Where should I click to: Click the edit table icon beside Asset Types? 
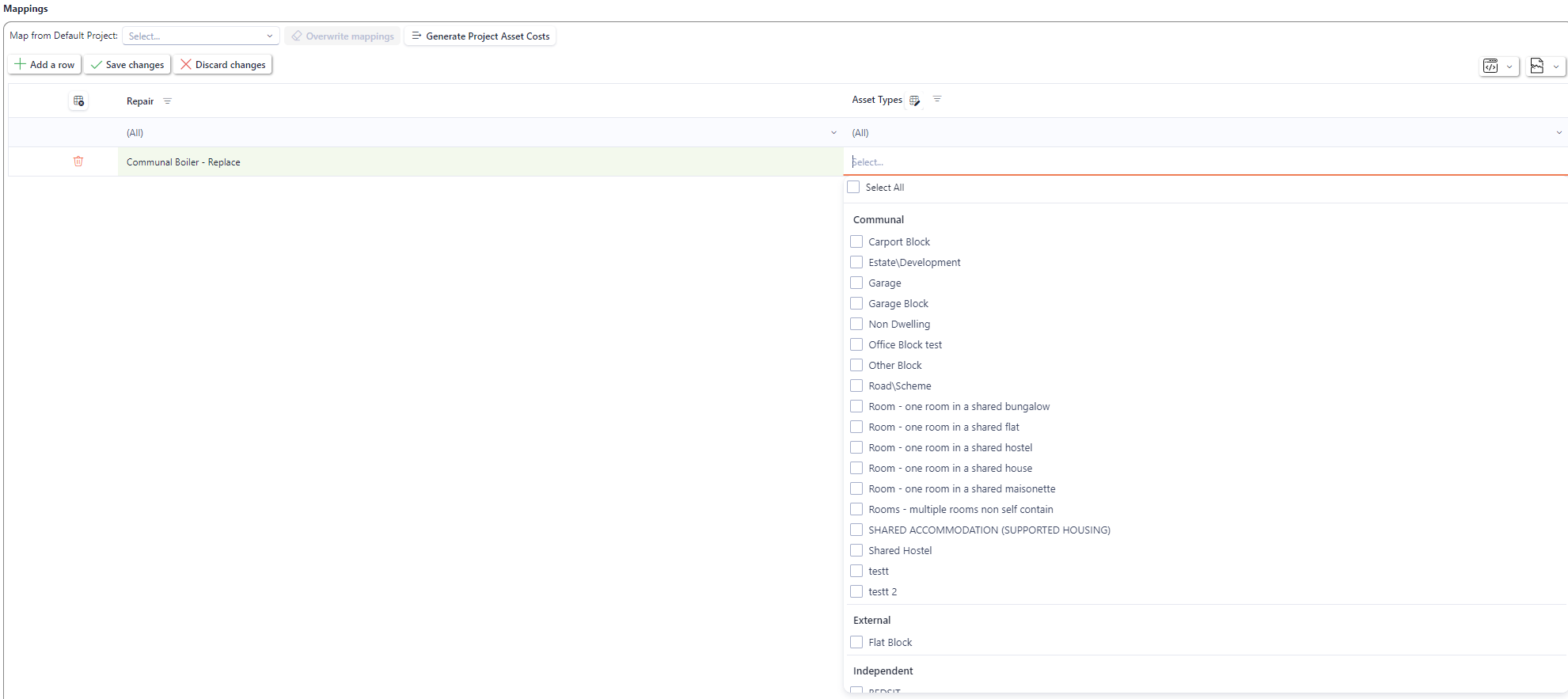[x=915, y=101]
